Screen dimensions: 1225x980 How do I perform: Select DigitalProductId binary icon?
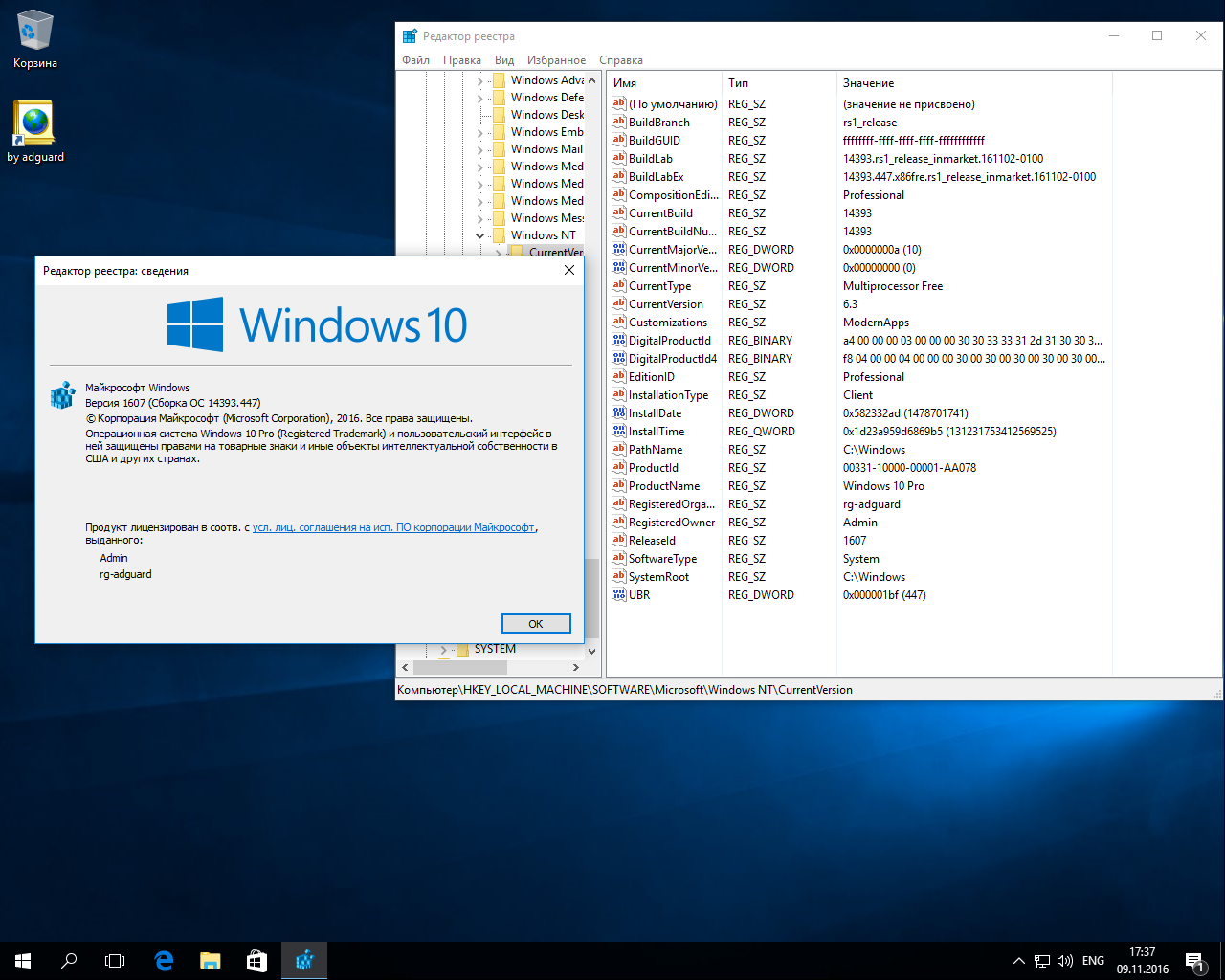point(618,340)
